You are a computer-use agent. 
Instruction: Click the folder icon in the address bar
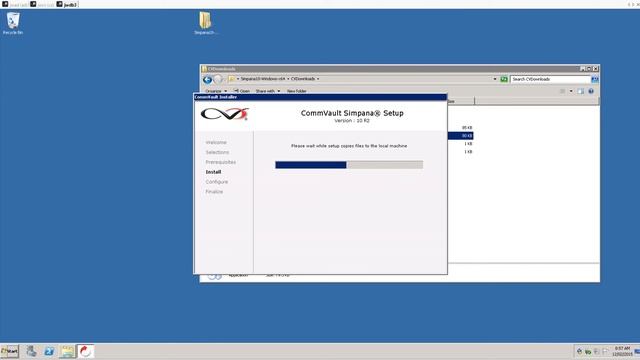[231, 79]
